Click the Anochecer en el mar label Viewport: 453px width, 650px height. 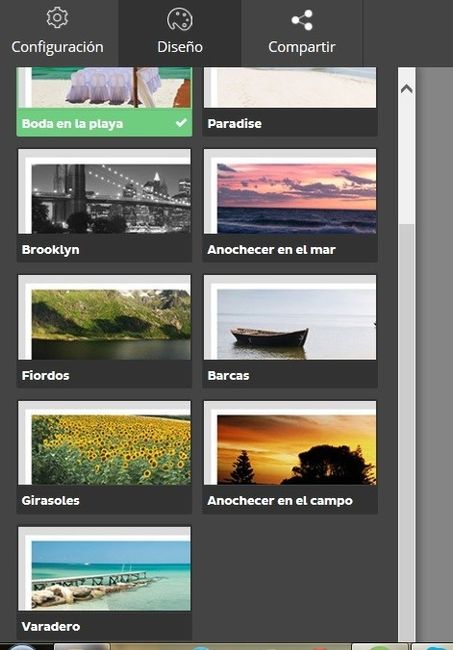[x=271, y=250]
